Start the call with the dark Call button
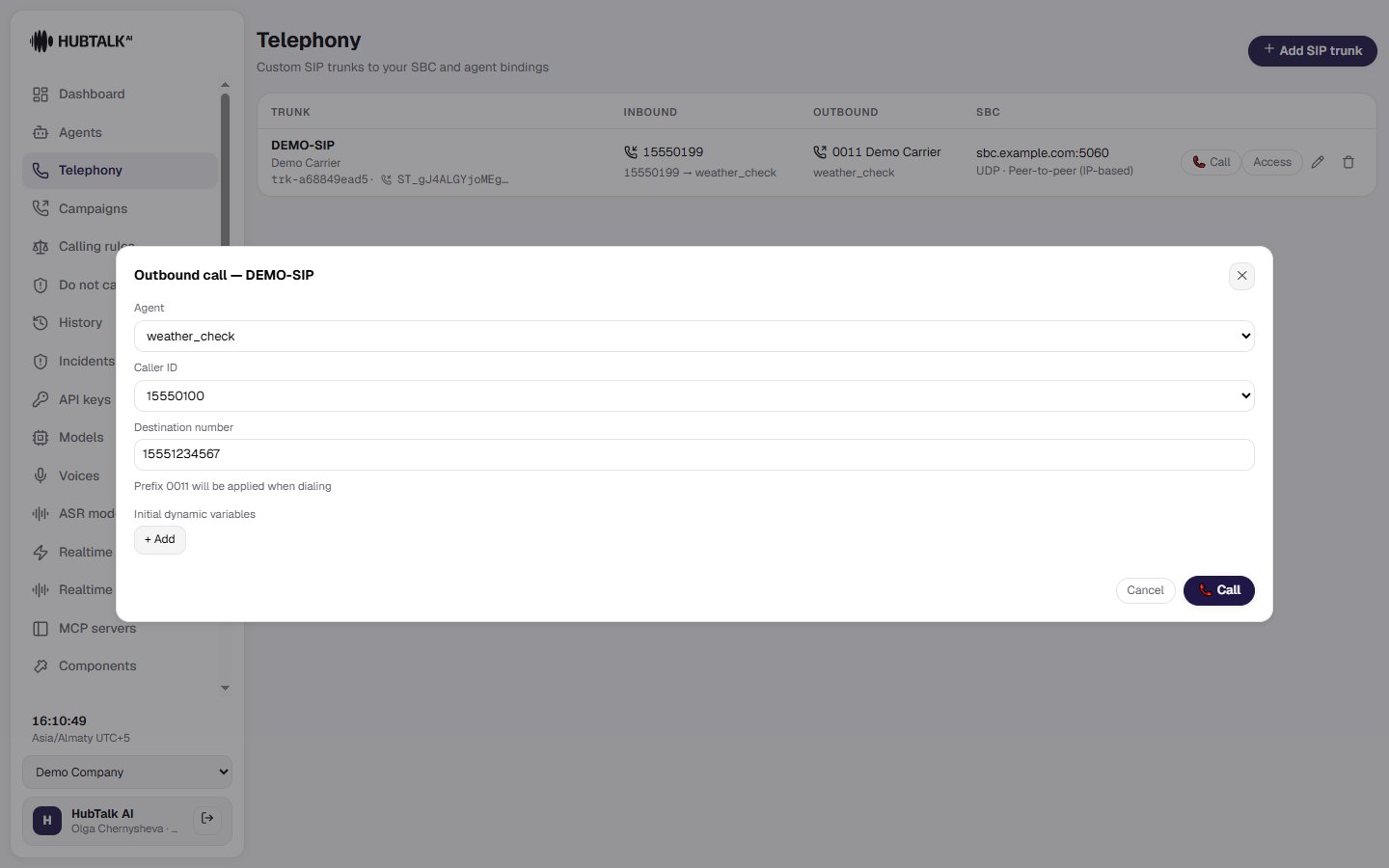1389x868 pixels. 1219,590
